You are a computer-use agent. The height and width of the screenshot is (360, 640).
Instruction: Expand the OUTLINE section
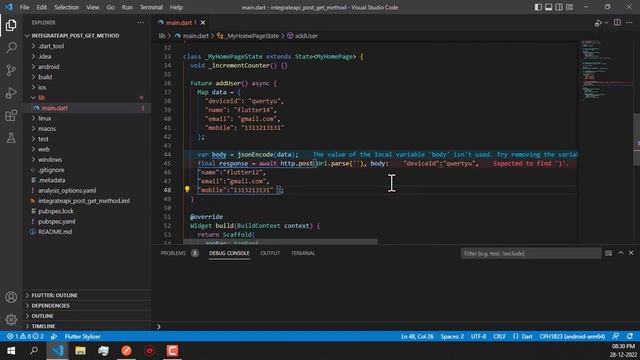click(x=42, y=316)
